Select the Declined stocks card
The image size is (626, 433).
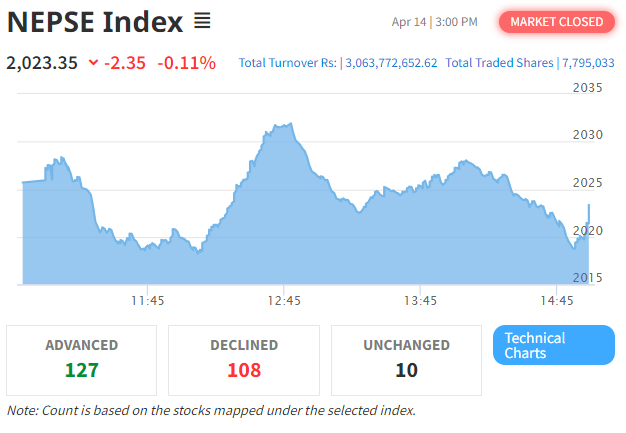coord(244,359)
